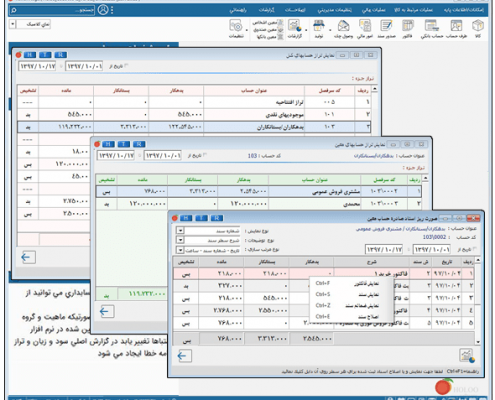Toggle تاریخ از checkbox in general-ledger window
This screenshot has height=400, width=495.
click(x=126, y=66)
